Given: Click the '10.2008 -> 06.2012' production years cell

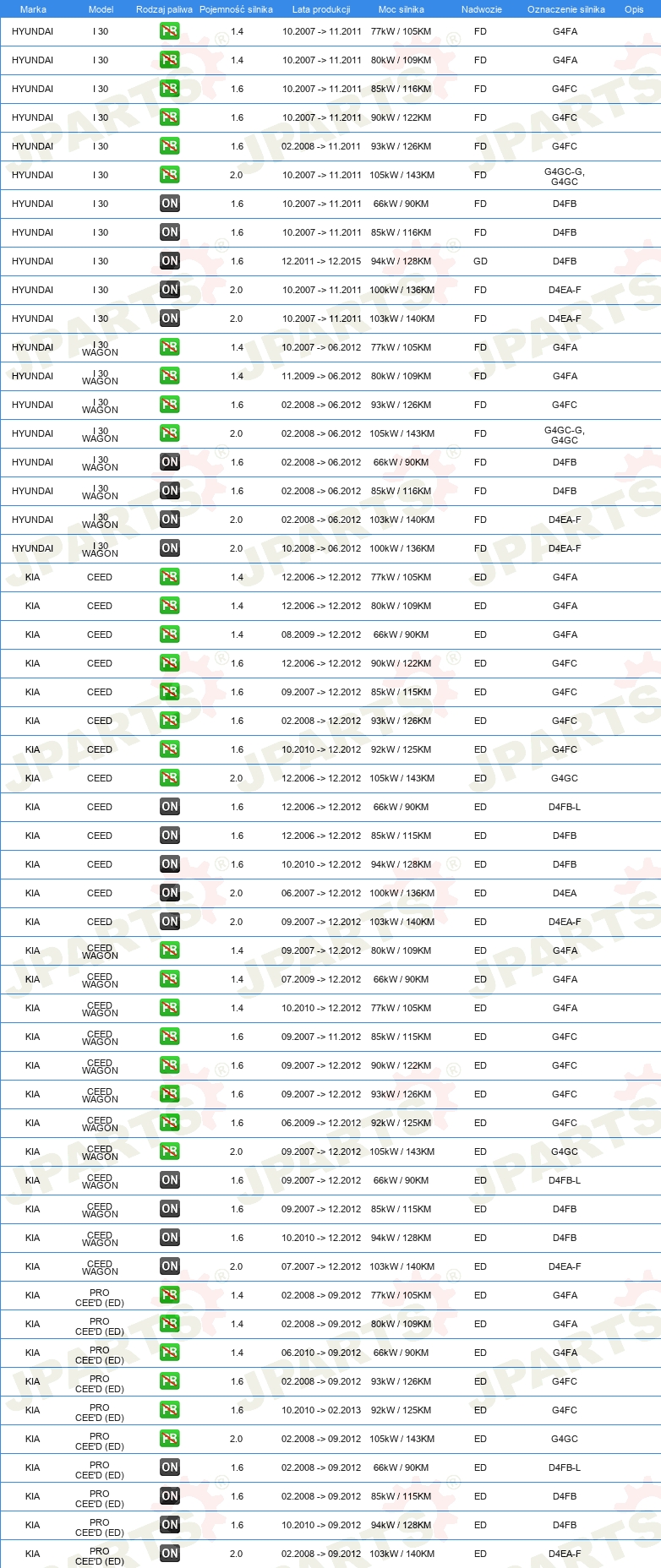Looking at the screenshot, I should tap(321, 548).
